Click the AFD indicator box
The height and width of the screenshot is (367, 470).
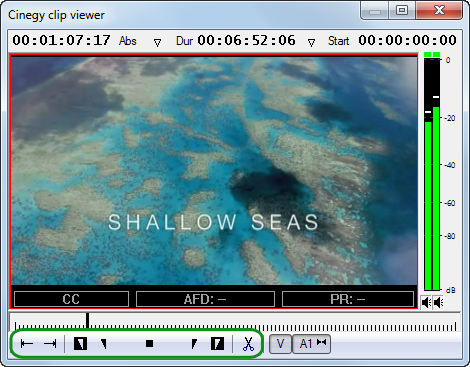pos(205,299)
